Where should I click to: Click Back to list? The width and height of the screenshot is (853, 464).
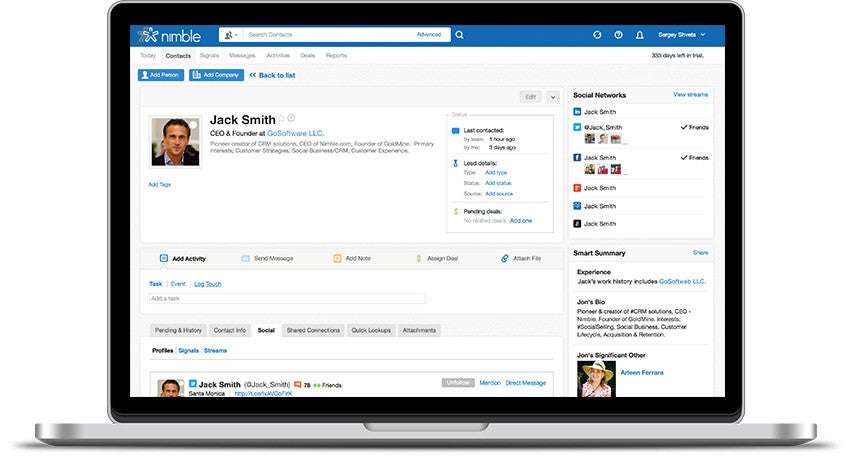coord(273,76)
